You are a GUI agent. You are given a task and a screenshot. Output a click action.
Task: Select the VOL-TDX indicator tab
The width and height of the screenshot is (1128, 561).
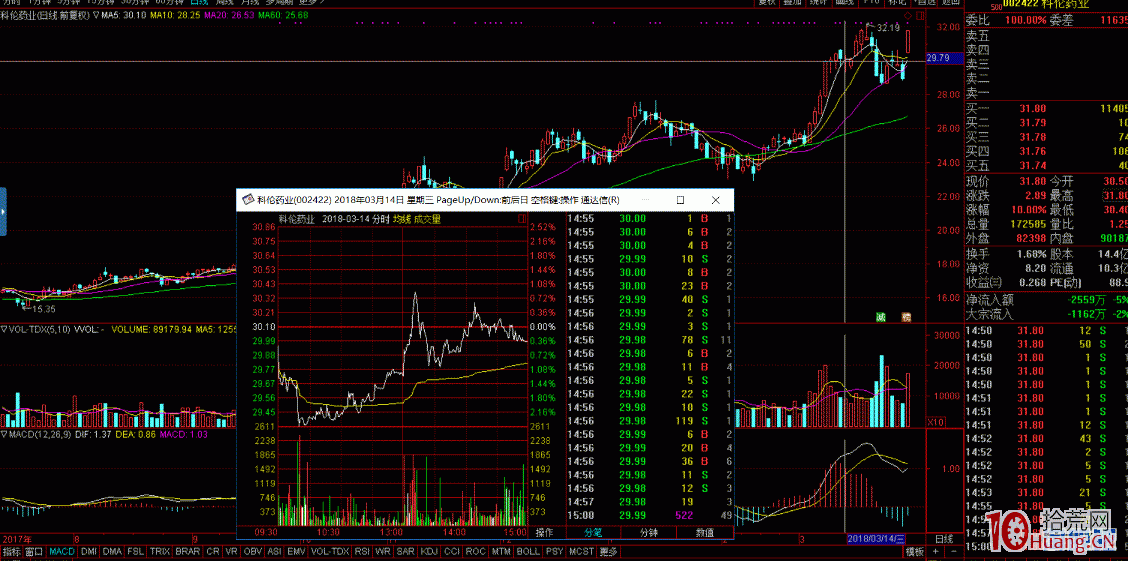point(329,552)
